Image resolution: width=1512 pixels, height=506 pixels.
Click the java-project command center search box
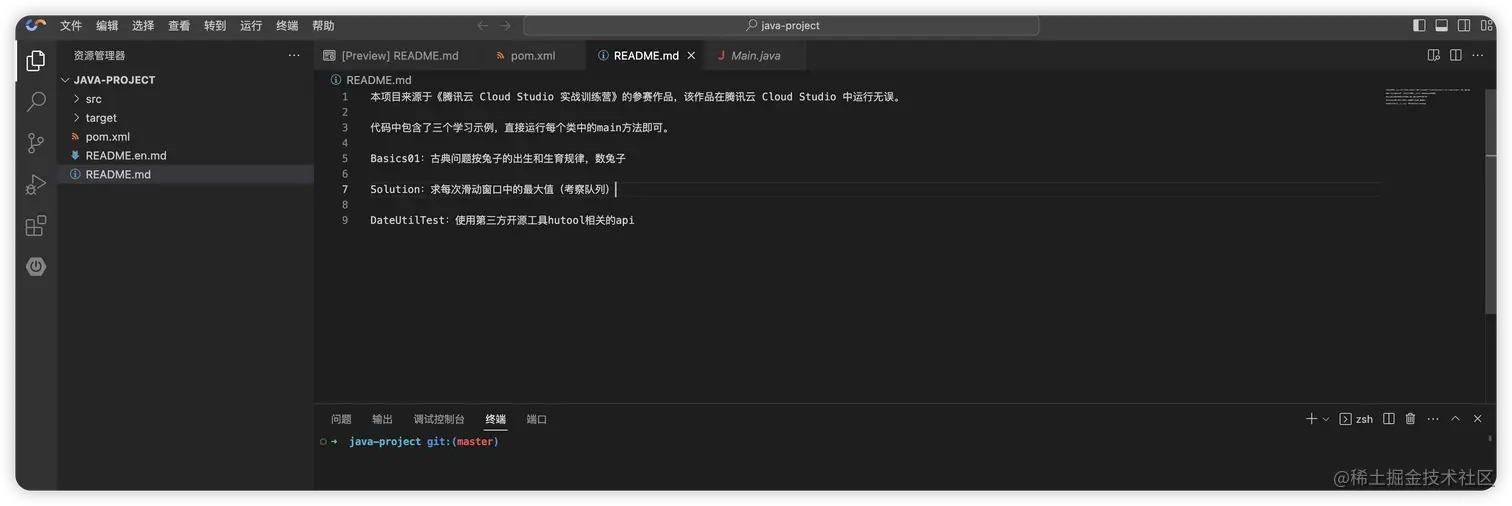[x=781, y=25]
